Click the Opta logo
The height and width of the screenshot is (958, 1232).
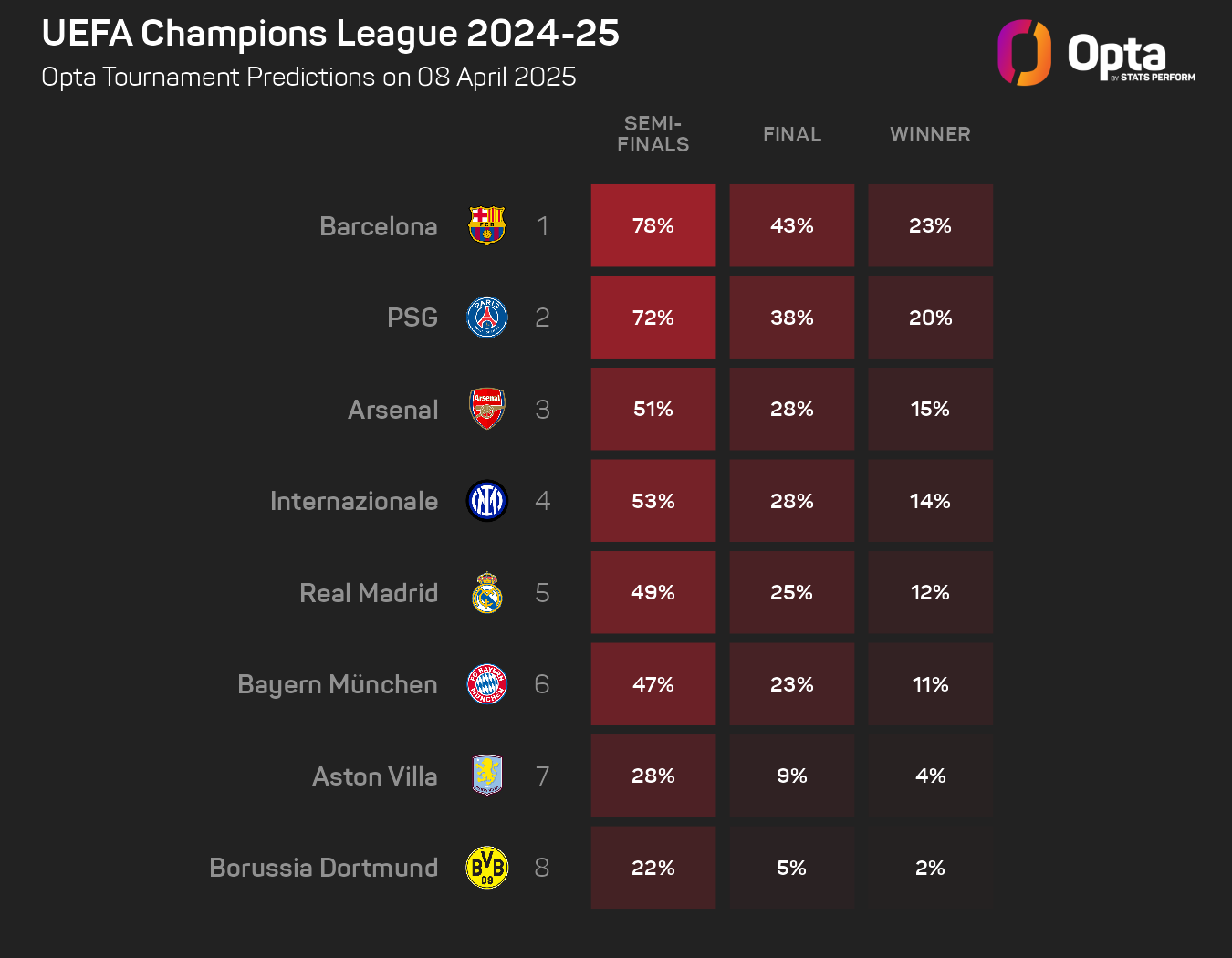coord(1096,54)
